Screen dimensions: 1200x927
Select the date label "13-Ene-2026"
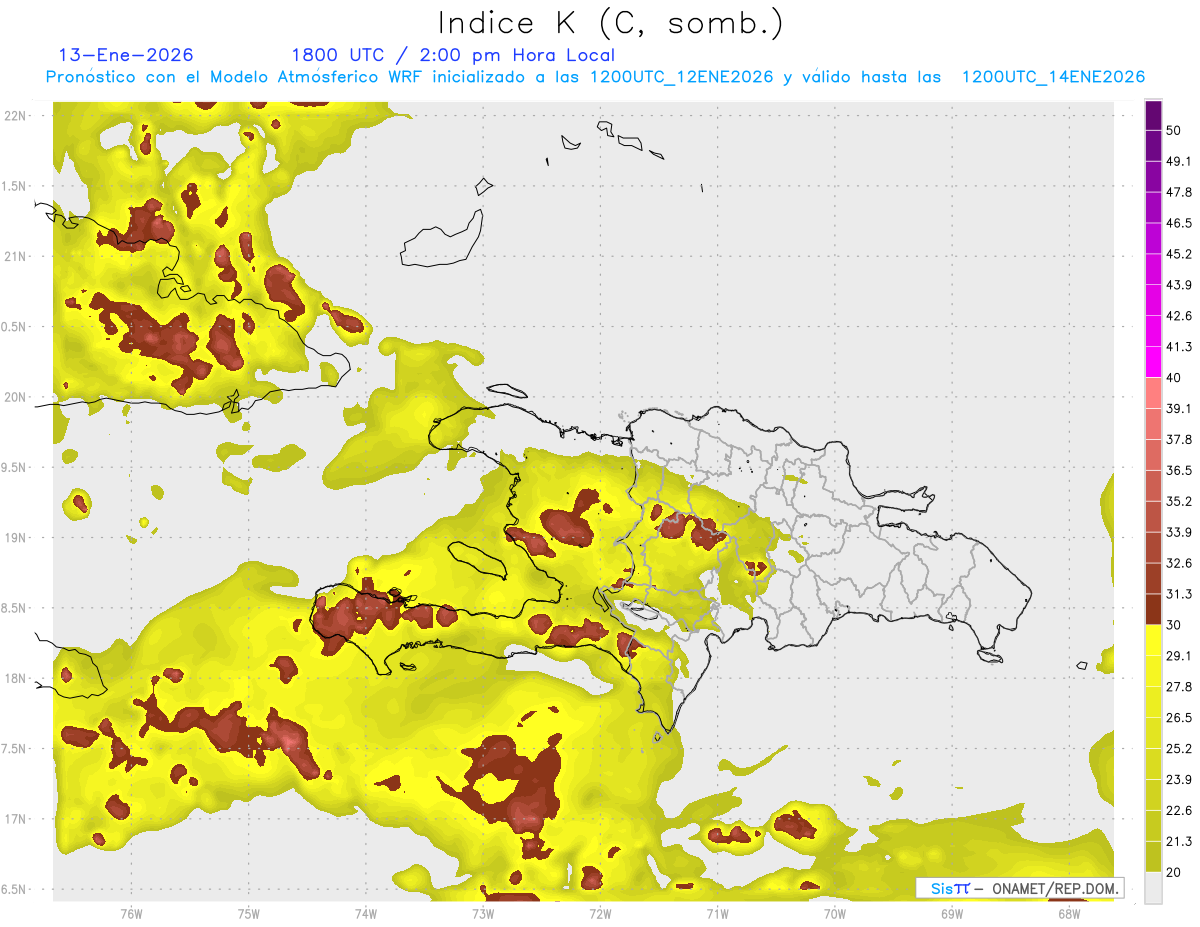pos(126,55)
